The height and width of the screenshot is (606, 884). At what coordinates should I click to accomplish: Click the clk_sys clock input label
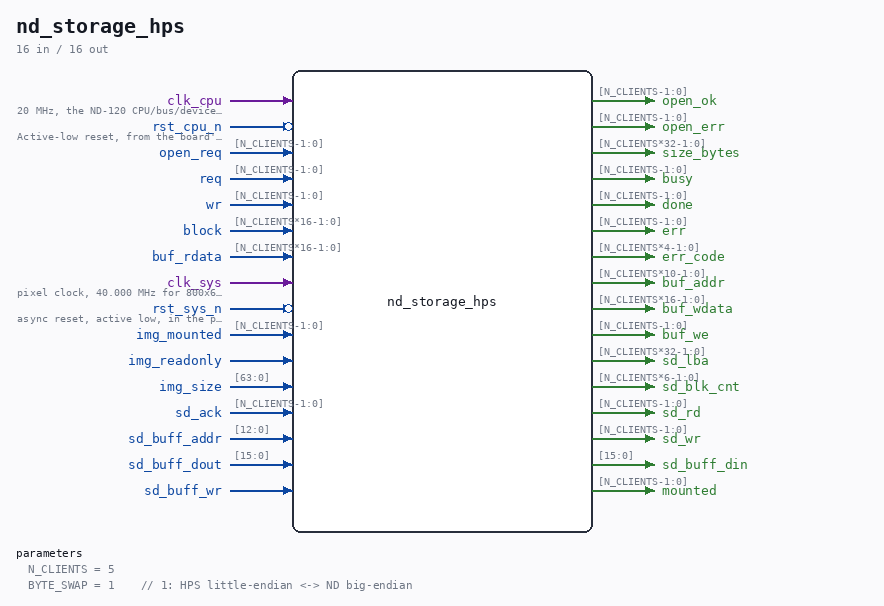[195, 282]
